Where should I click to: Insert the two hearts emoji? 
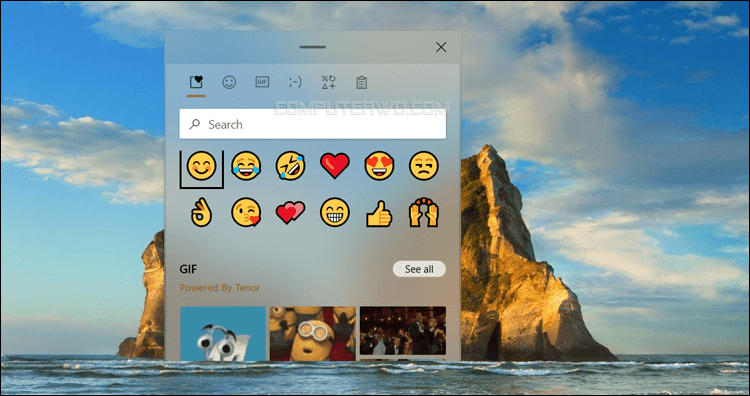tap(290, 212)
